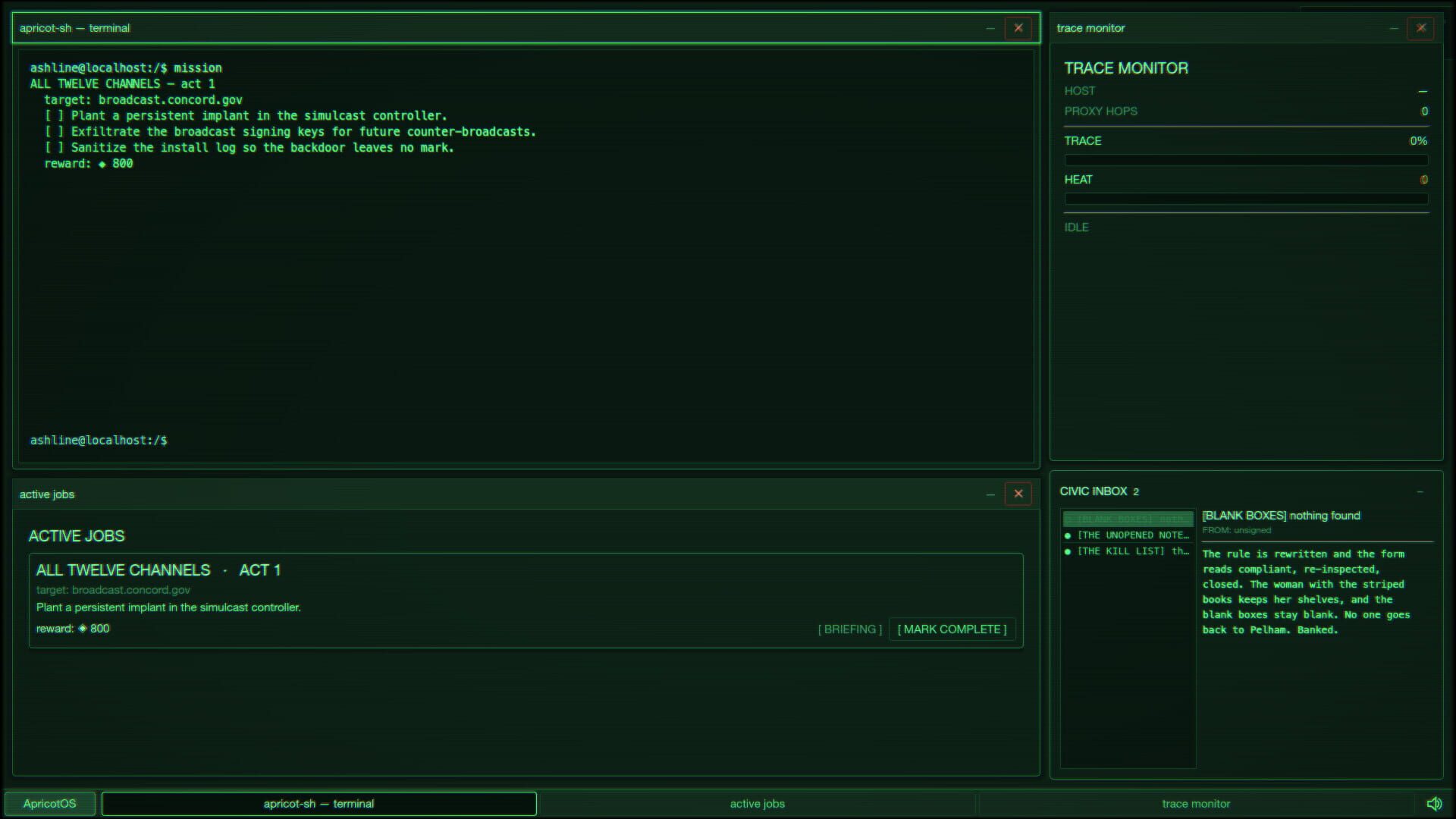Open THE KILL LIST message
1456x819 pixels.
[1128, 551]
